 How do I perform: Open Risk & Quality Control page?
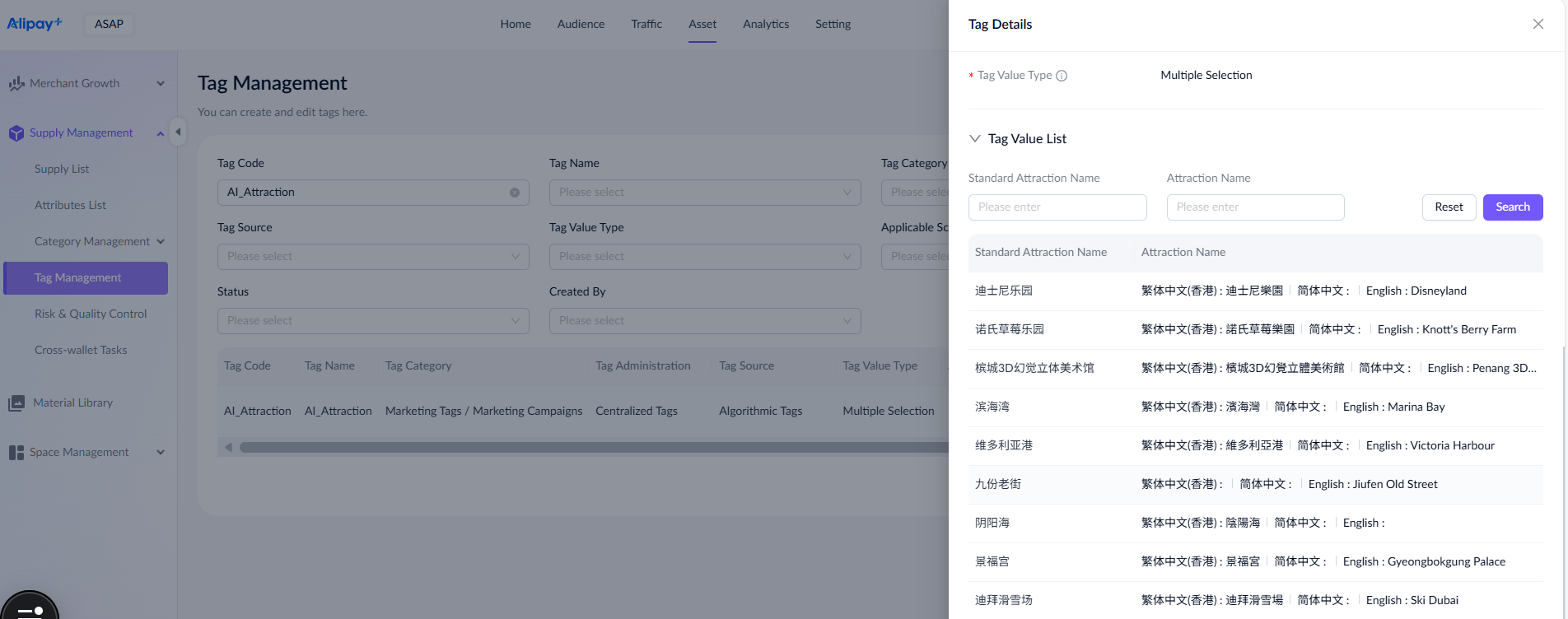[91, 314]
